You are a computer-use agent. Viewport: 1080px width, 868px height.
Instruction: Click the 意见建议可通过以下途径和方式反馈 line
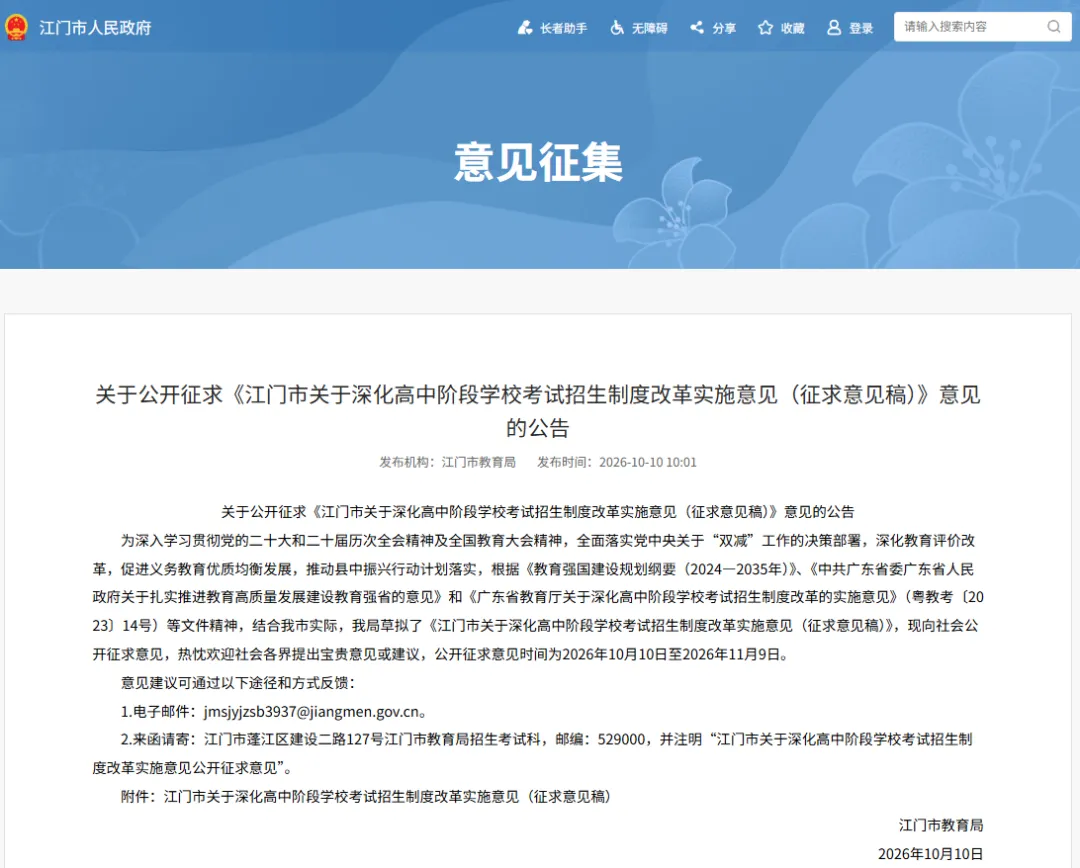coord(238,683)
